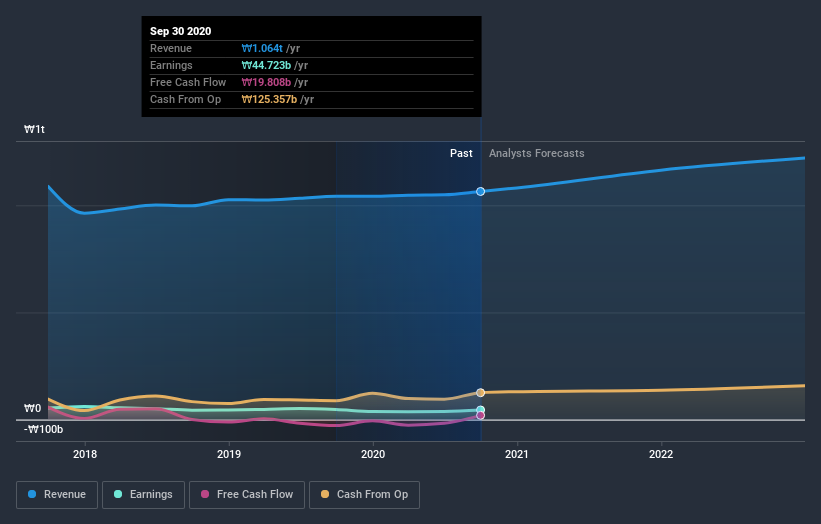Click the 2022 x-axis label
Image resolution: width=821 pixels, height=524 pixels.
pyautogui.click(x=661, y=454)
